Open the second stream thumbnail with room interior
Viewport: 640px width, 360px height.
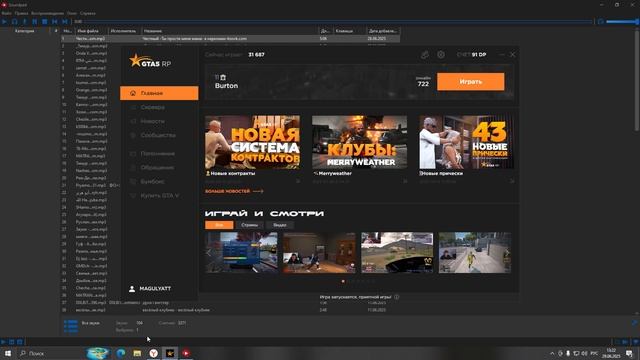(319, 253)
